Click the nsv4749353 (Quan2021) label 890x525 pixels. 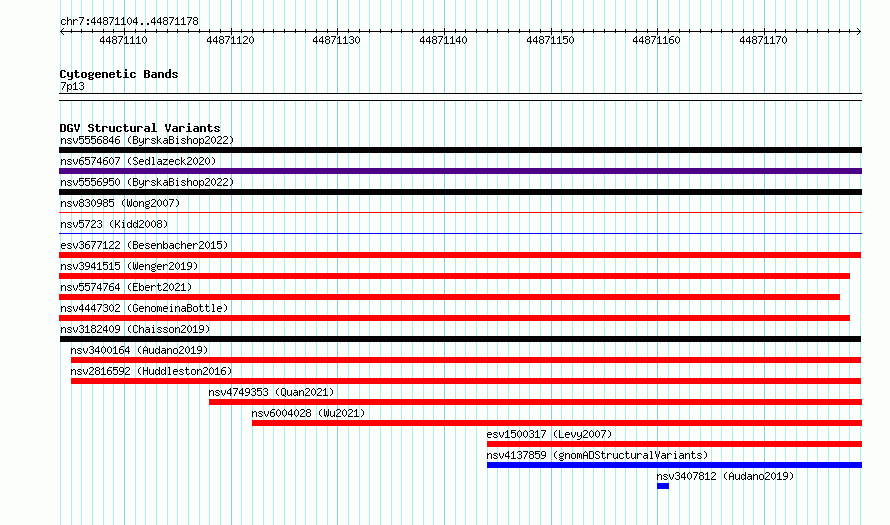click(271, 392)
